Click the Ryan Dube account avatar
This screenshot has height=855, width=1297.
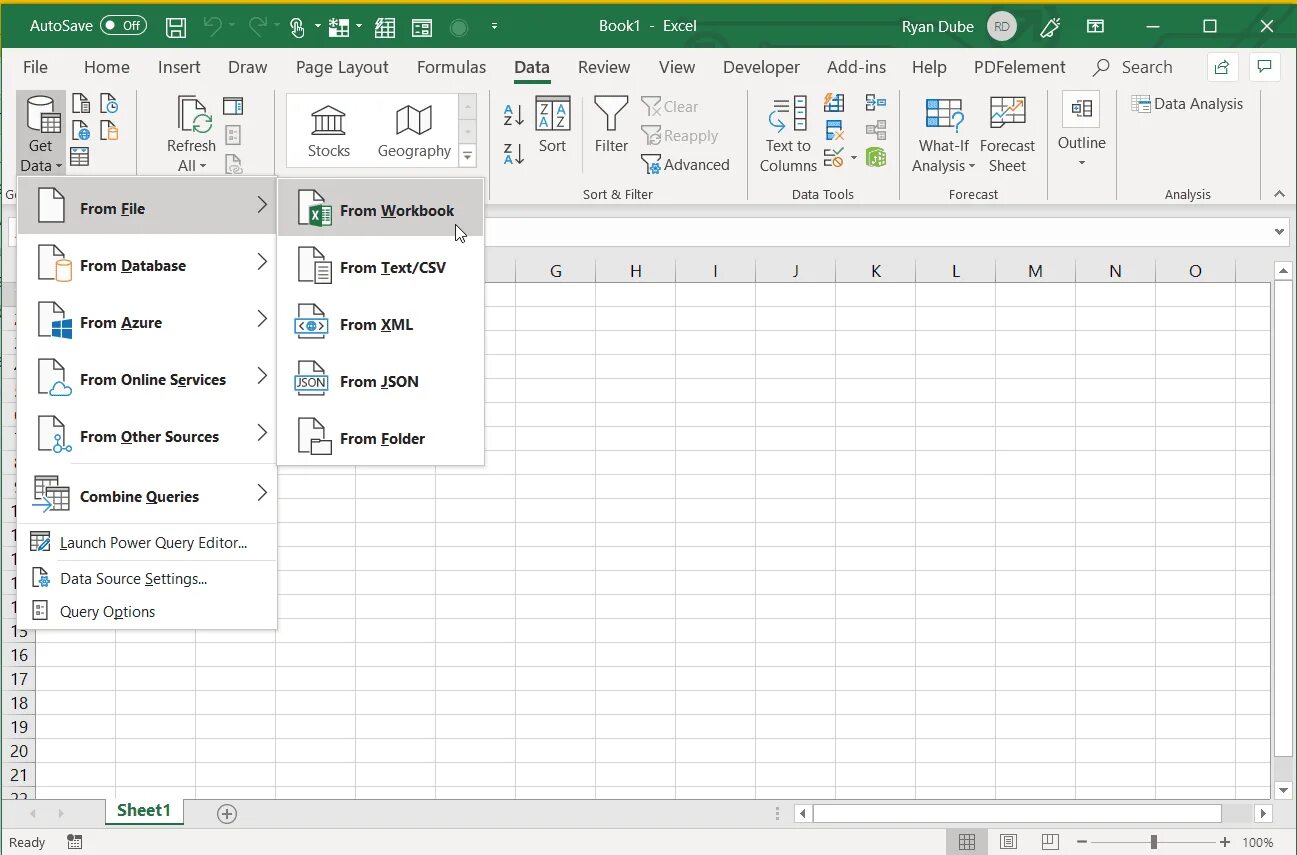[x=1001, y=27]
